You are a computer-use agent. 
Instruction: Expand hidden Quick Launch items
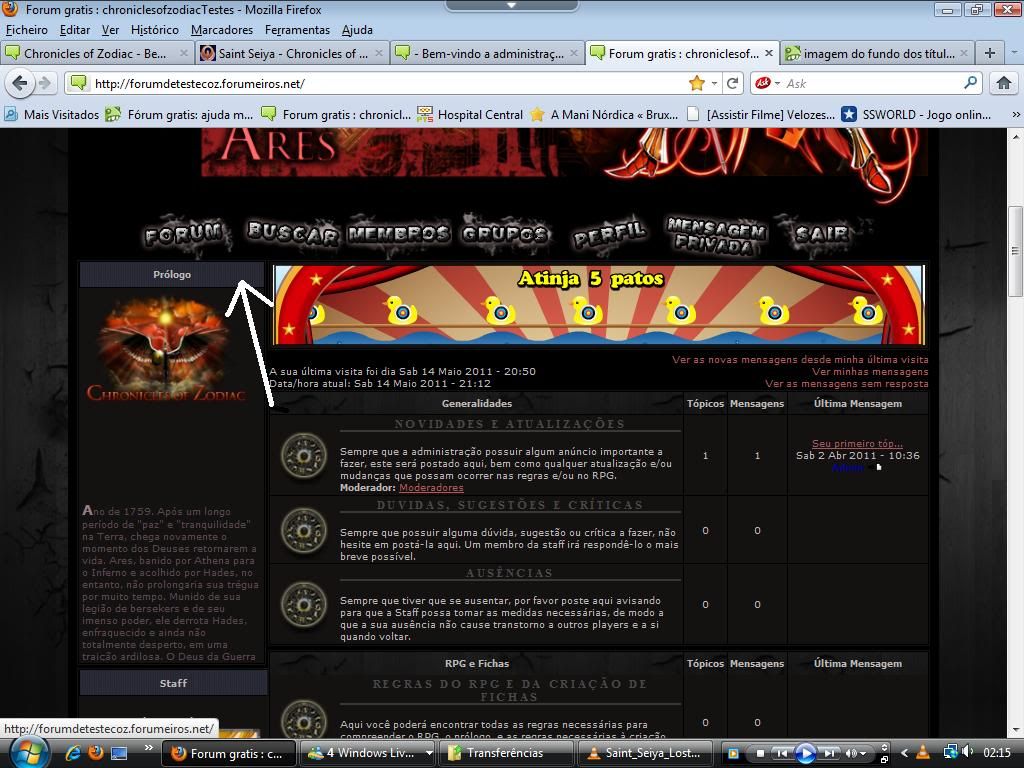point(149,747)
